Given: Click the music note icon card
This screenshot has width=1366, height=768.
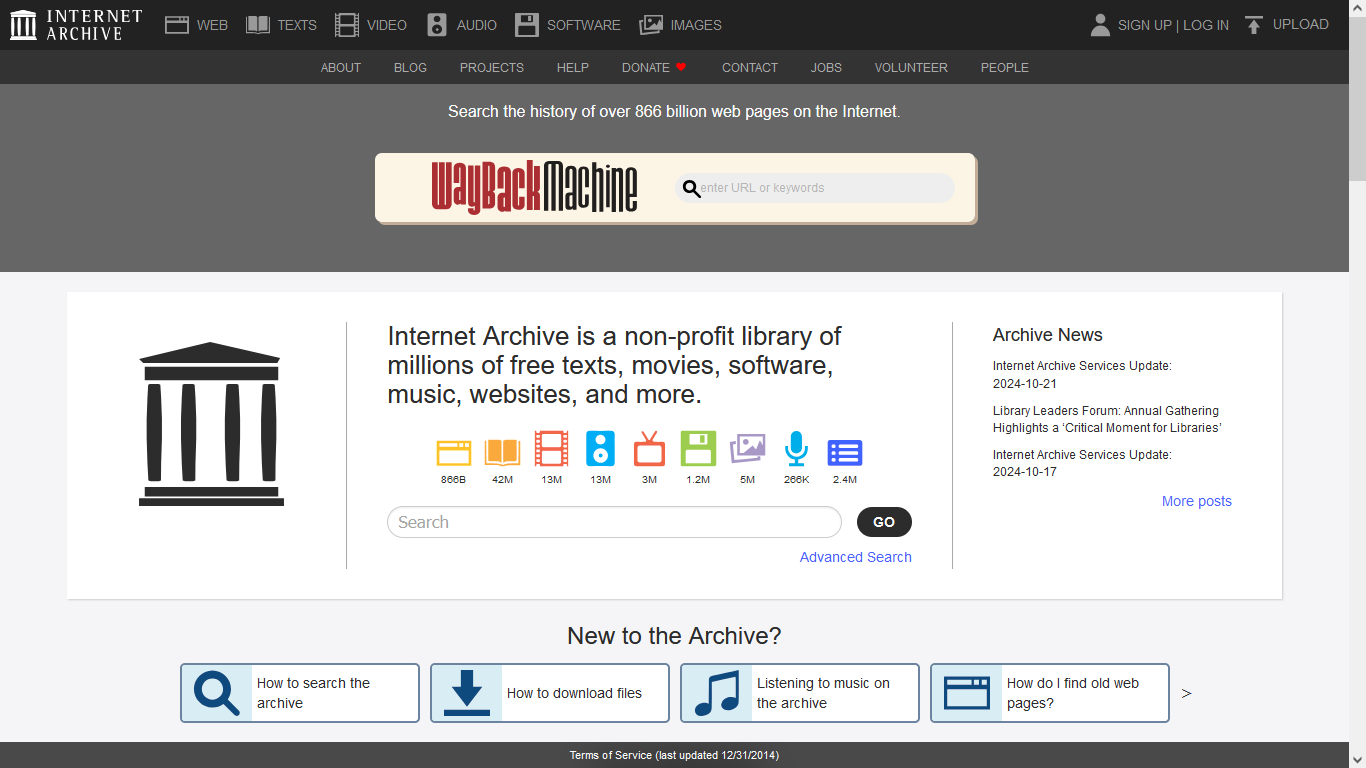Looking at the screenshot, I should [x=717, y=692].
